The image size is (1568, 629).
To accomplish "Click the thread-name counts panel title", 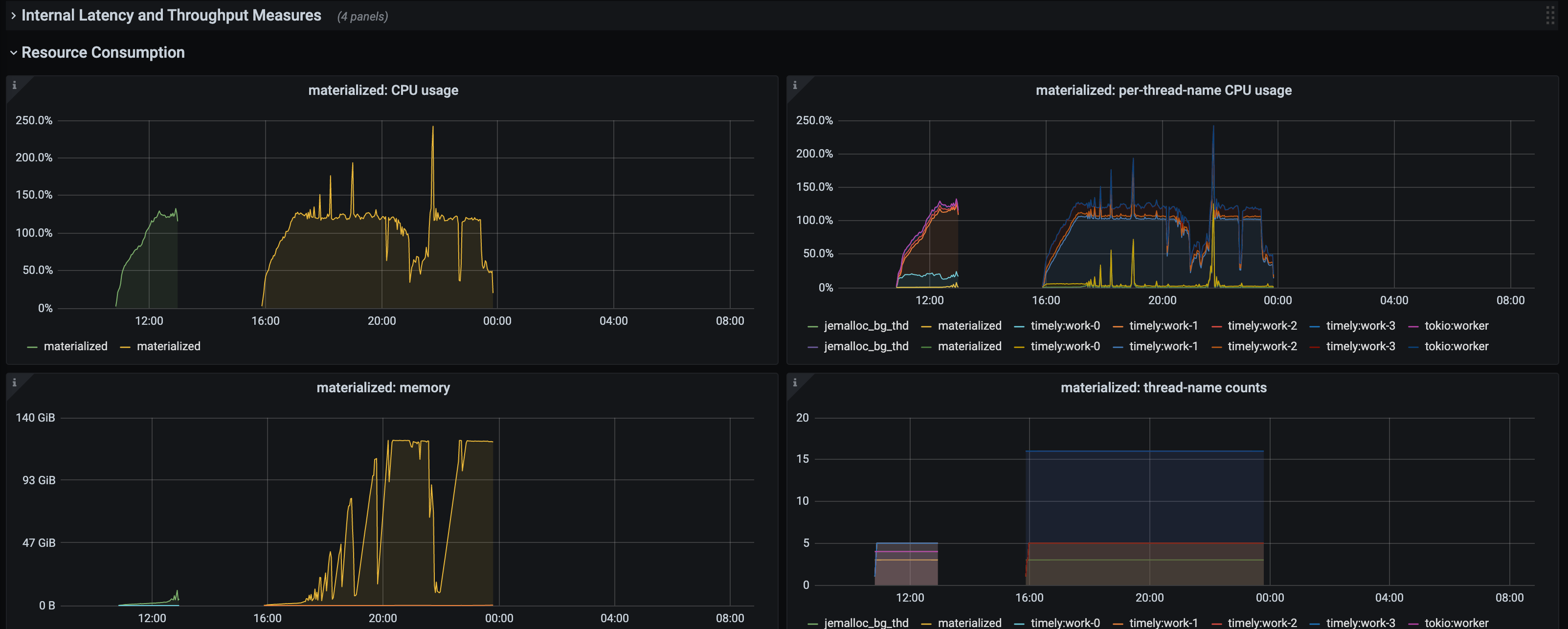I will [1163, 387].
